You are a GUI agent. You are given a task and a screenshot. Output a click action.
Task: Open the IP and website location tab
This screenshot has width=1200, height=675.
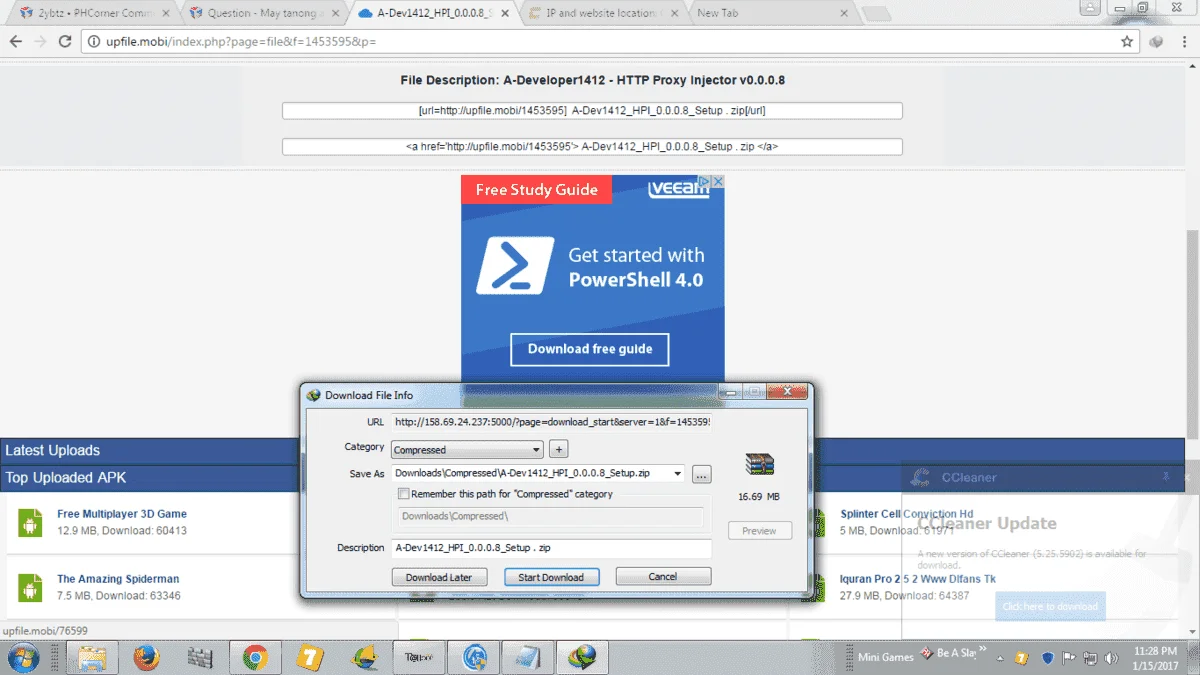click(605, 14)
